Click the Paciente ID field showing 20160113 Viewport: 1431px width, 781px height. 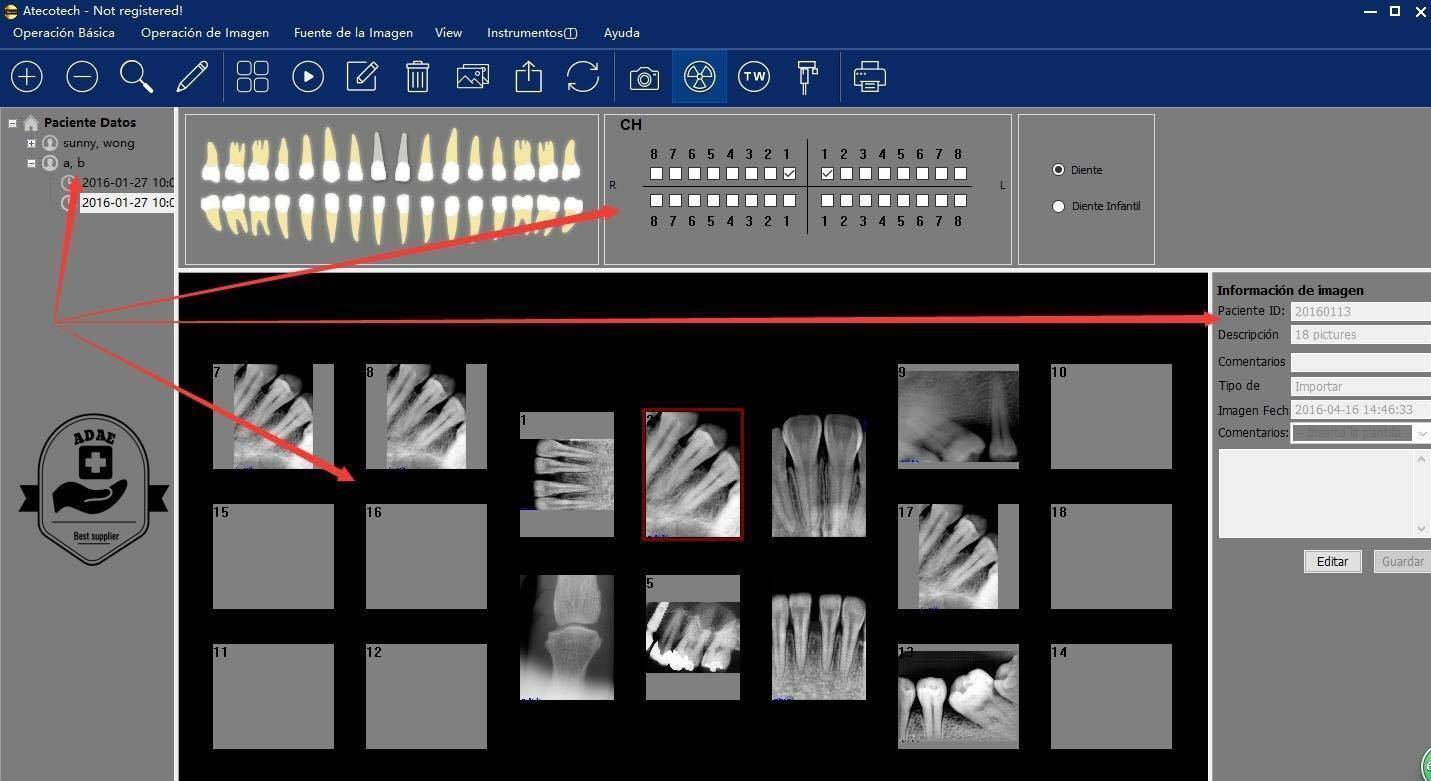point(1360,312)
